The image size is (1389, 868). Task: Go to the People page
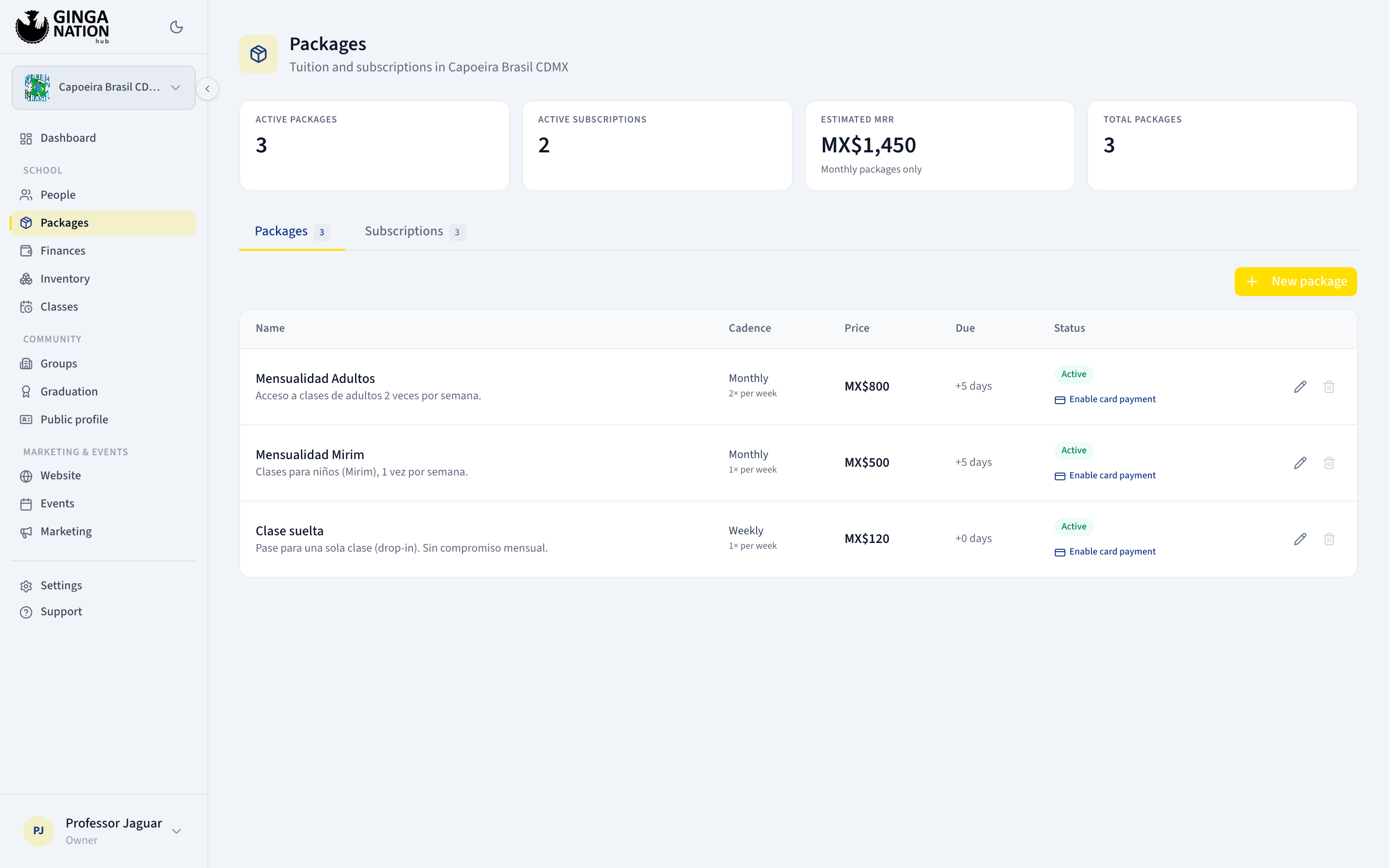103,195
